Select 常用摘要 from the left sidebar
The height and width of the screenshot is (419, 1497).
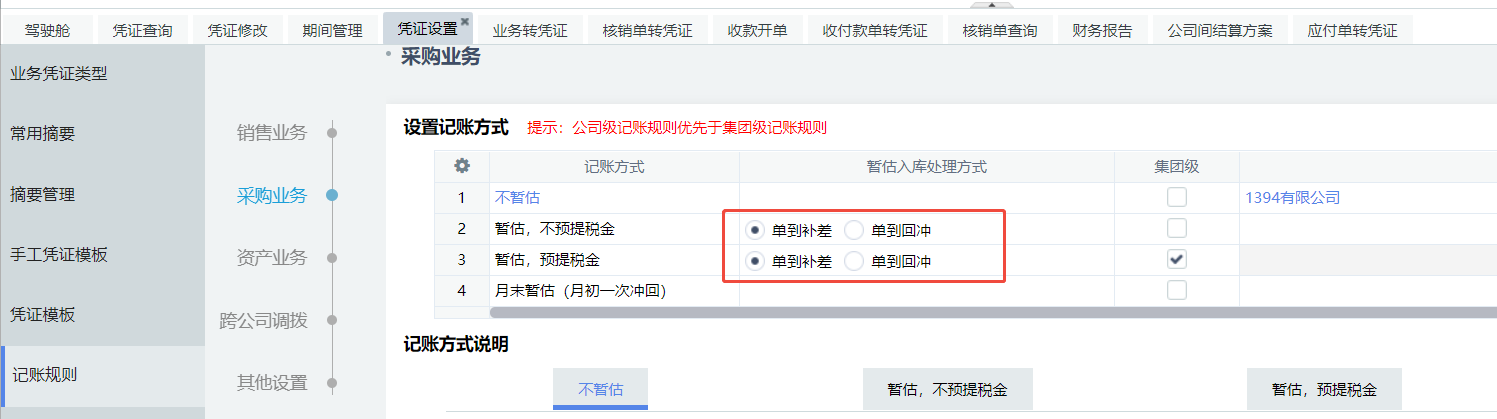[43, 134]
